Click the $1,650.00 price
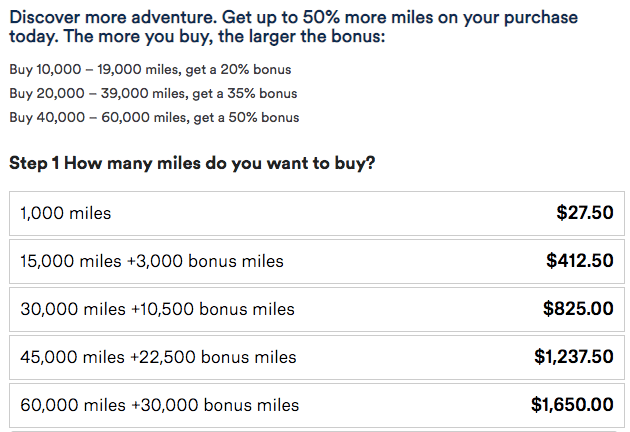The height and width of the screenshot is (432, 630). (572, 405)
